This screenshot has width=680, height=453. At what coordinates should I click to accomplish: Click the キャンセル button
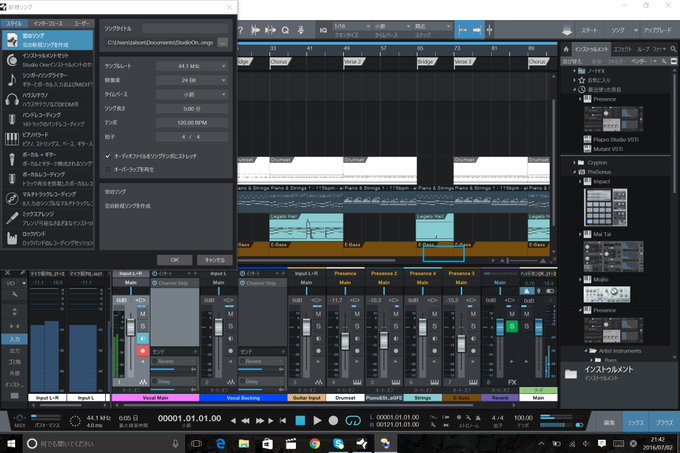[x=215, y=260]
